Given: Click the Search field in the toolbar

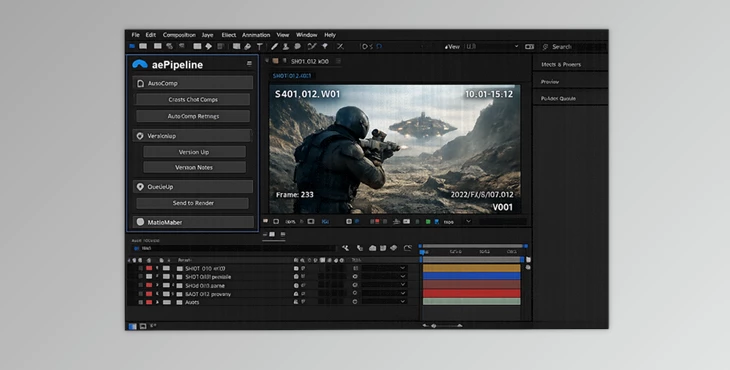Looking at the screenshot, I should [x=574, y=47].
